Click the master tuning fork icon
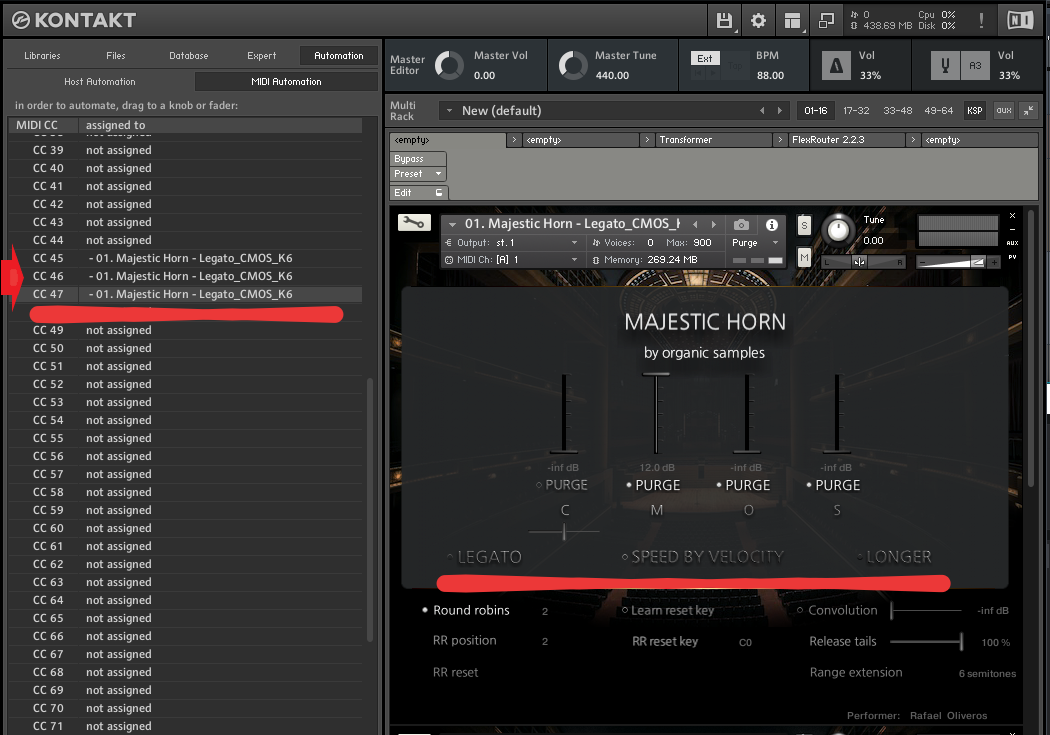Screen dimensions: 1050x735 tap(945, 66)
